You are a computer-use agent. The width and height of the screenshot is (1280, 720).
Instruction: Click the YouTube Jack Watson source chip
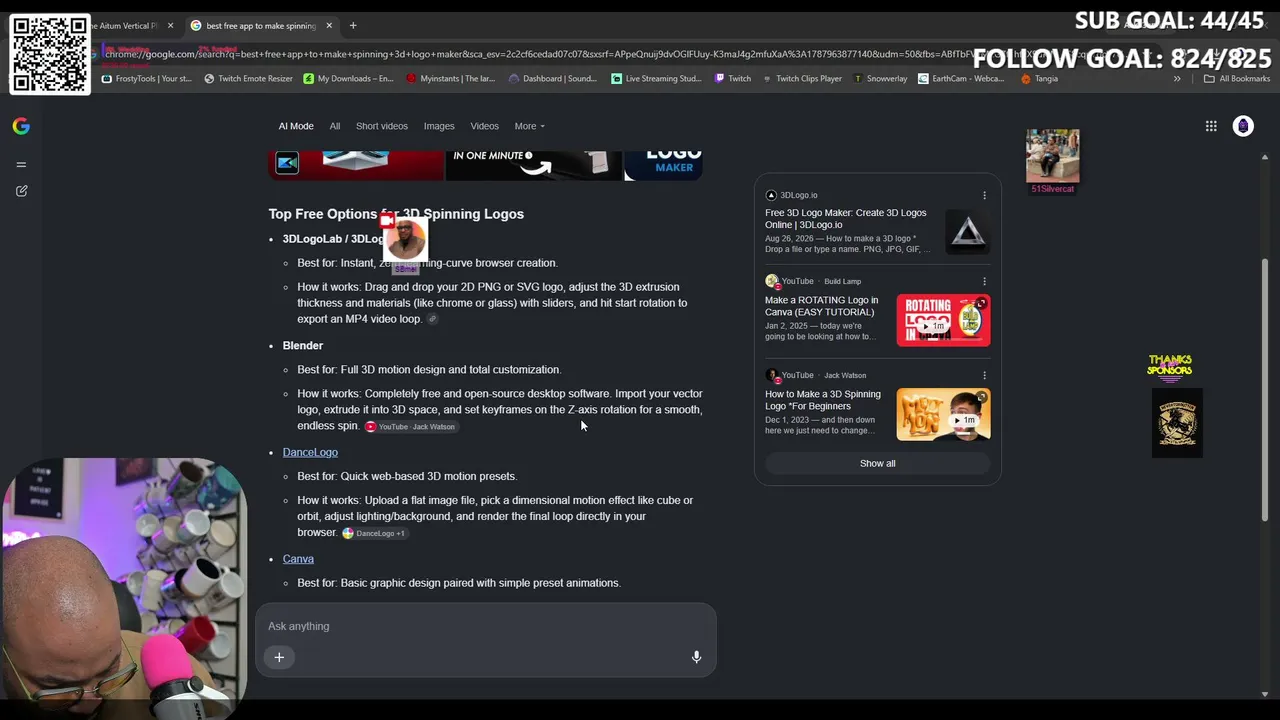click(410, 427)
